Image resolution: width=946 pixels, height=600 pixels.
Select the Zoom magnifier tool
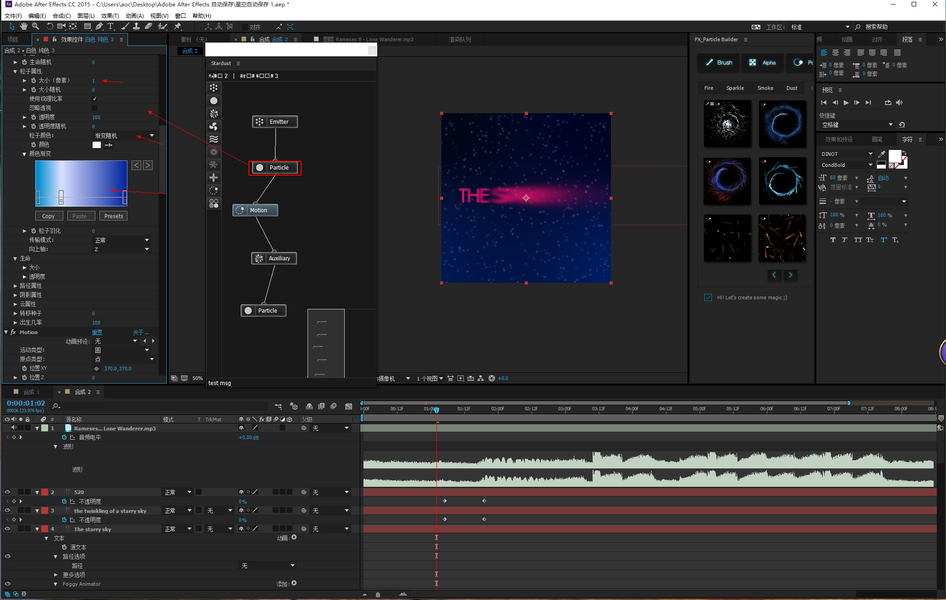coord(35,27)
